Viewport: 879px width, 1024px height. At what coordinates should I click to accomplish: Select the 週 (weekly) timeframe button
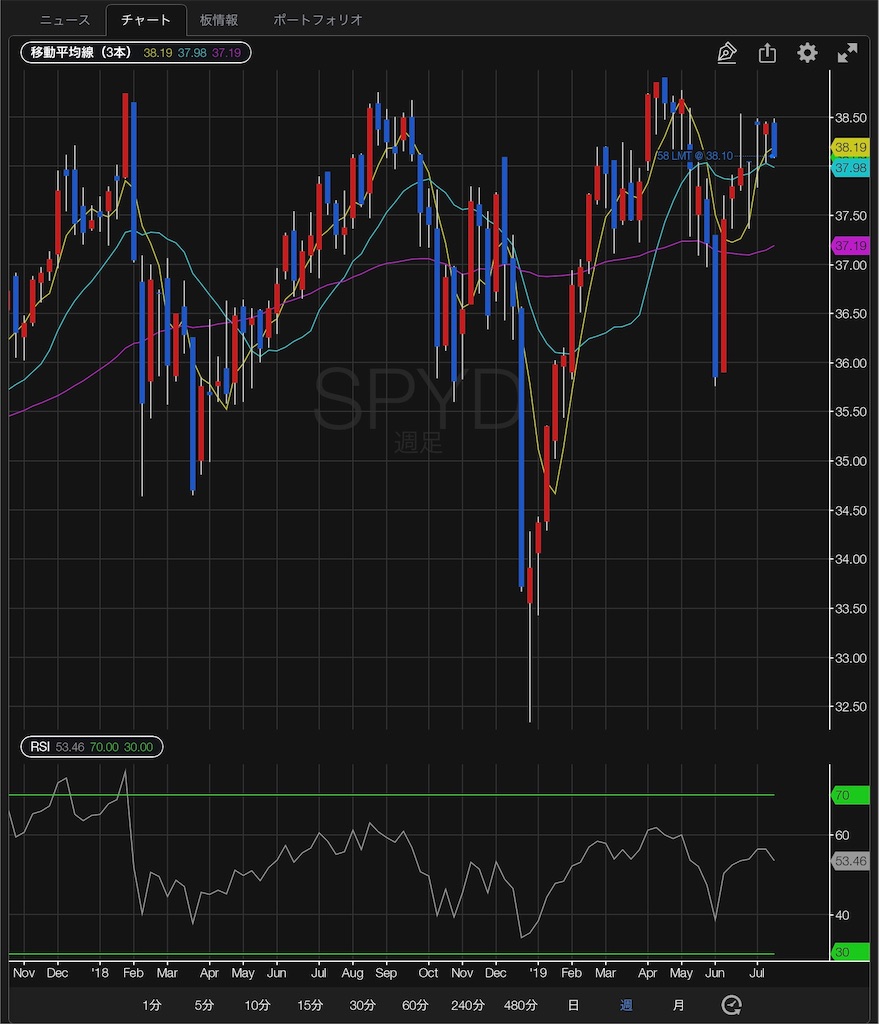(628, 1005)
